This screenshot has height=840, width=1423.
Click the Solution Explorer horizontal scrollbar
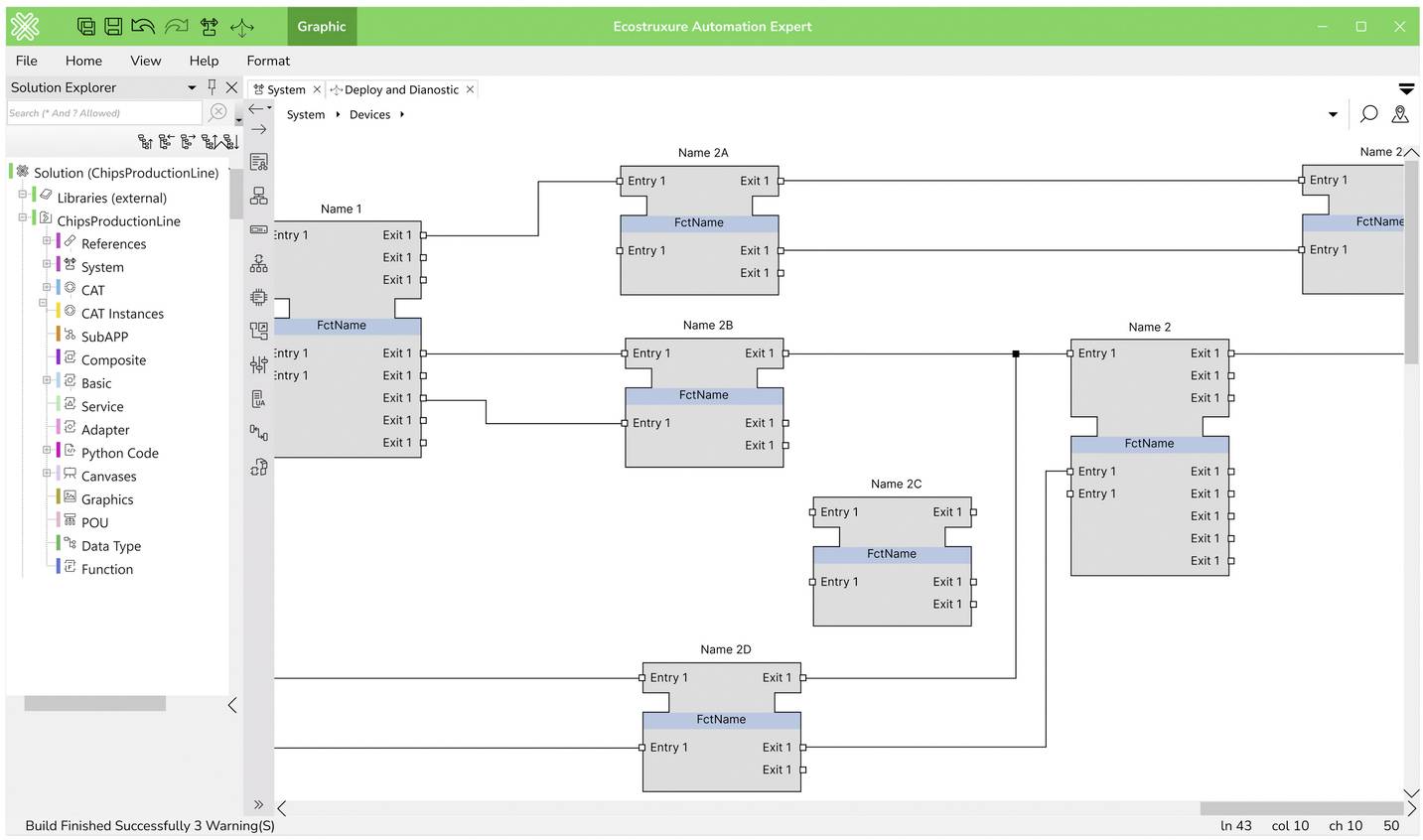pos(94,703)
